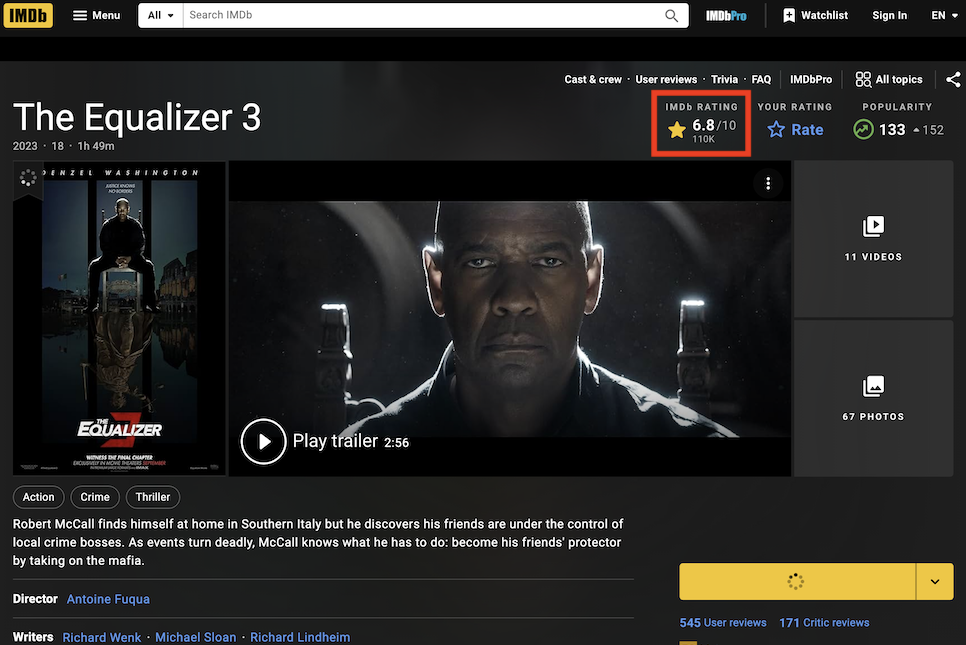Screen dimensions: 966x645
Task: Click the yellow loading watchlist button
Action: pos(797,581)
